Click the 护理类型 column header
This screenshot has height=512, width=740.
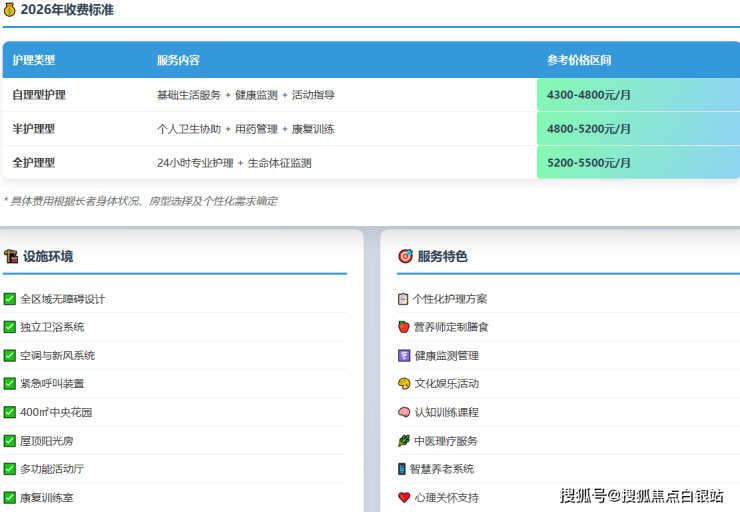[34, 60]
